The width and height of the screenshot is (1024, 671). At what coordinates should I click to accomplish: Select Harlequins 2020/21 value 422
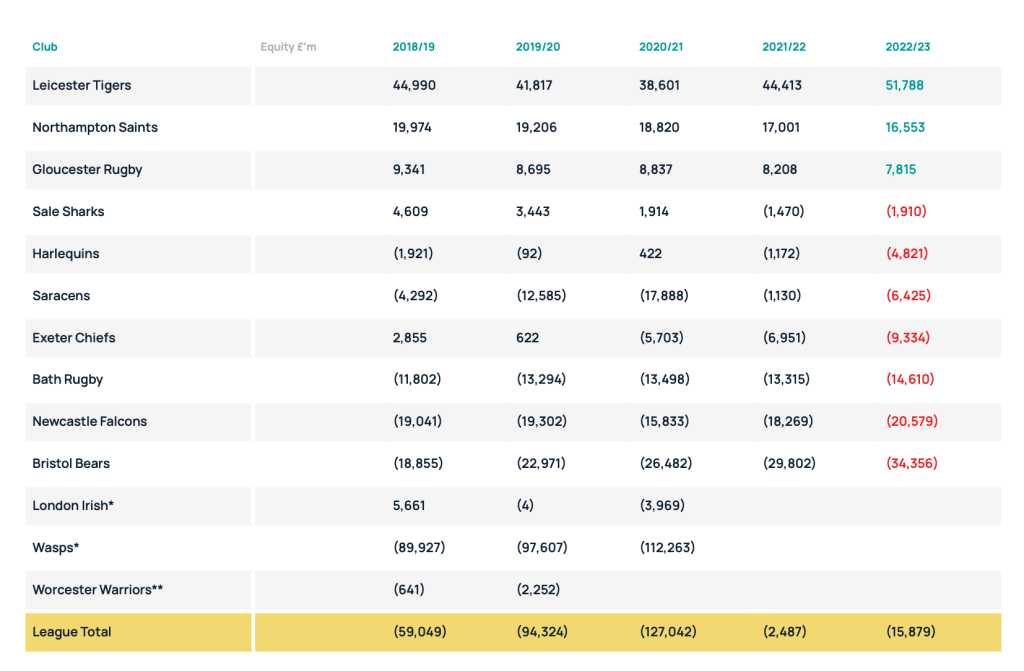point(650,254)
